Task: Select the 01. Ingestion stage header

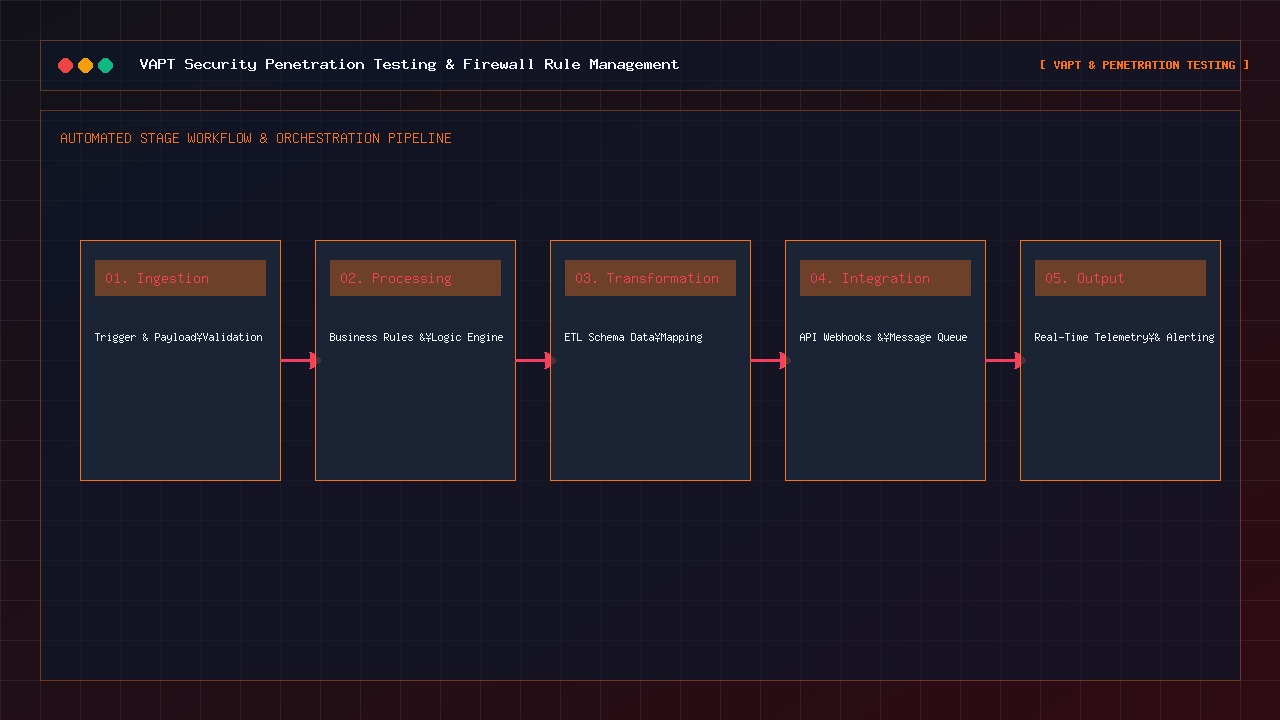Action: click(180, 278)
